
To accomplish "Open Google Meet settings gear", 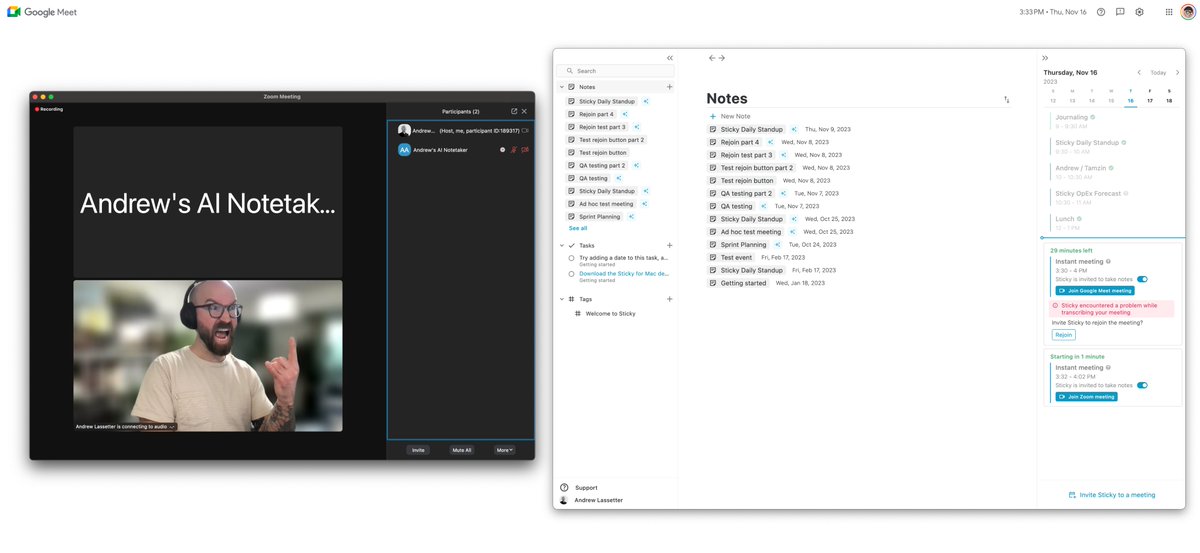I will (x=1139, y=12).
